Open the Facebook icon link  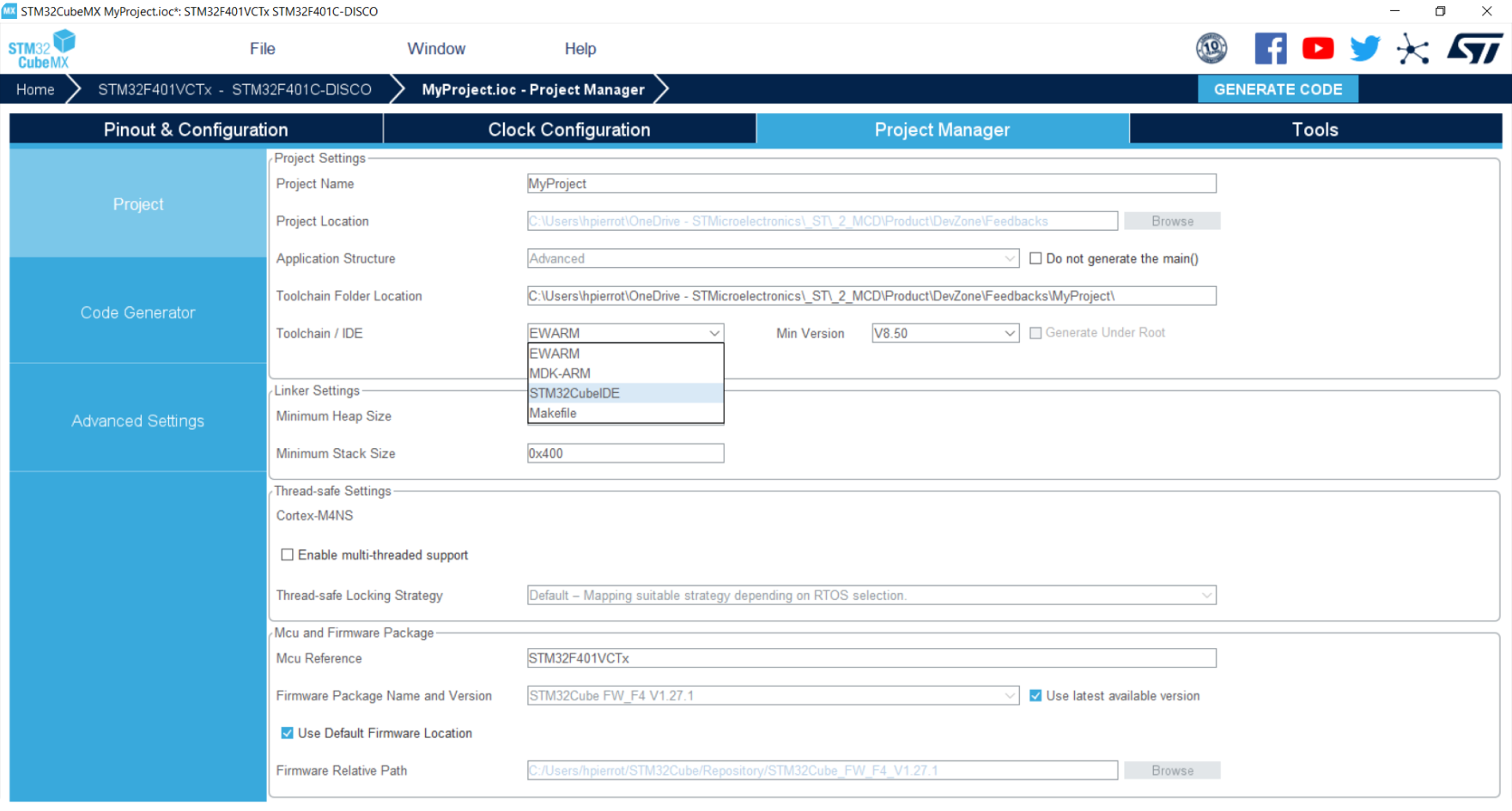(x=1270, y=48)
